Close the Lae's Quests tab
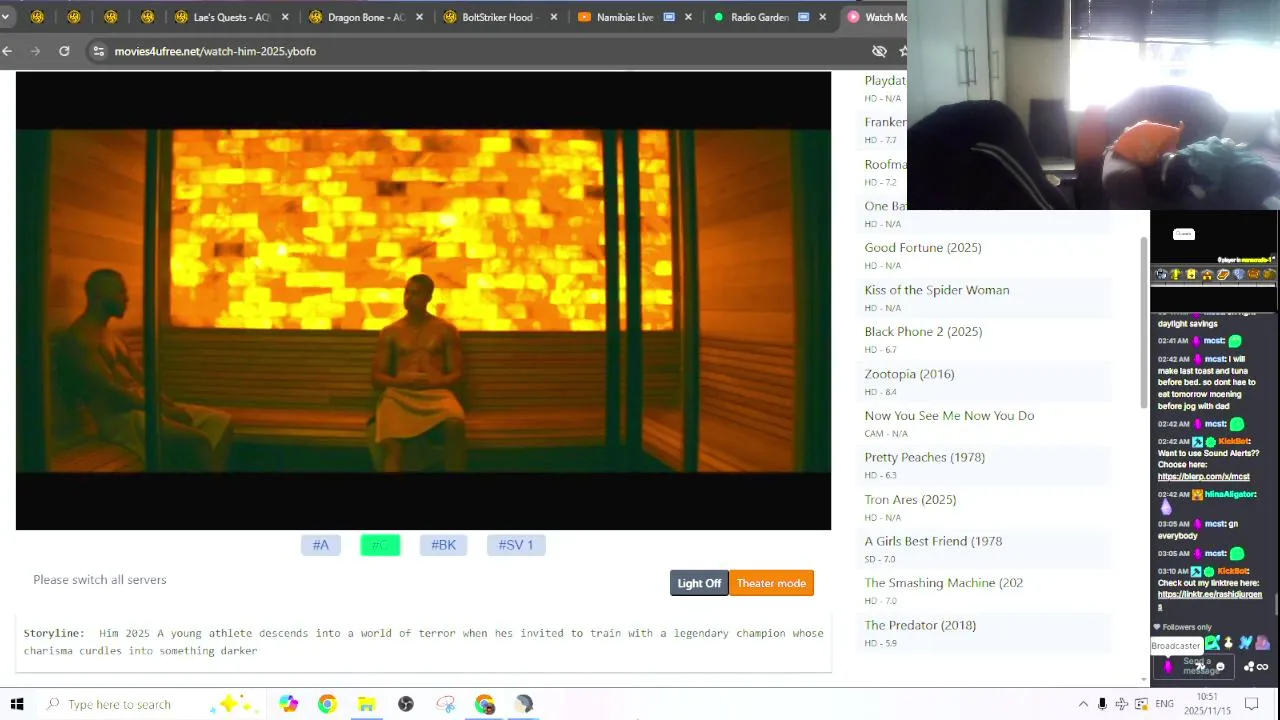 285,17
